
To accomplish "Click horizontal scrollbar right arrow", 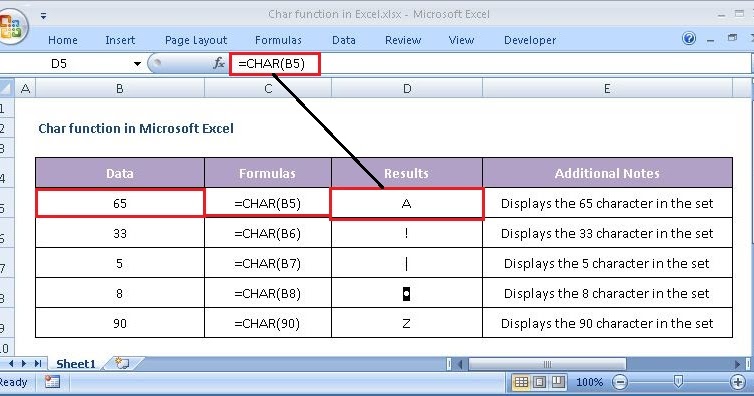I will pos(738,364).
